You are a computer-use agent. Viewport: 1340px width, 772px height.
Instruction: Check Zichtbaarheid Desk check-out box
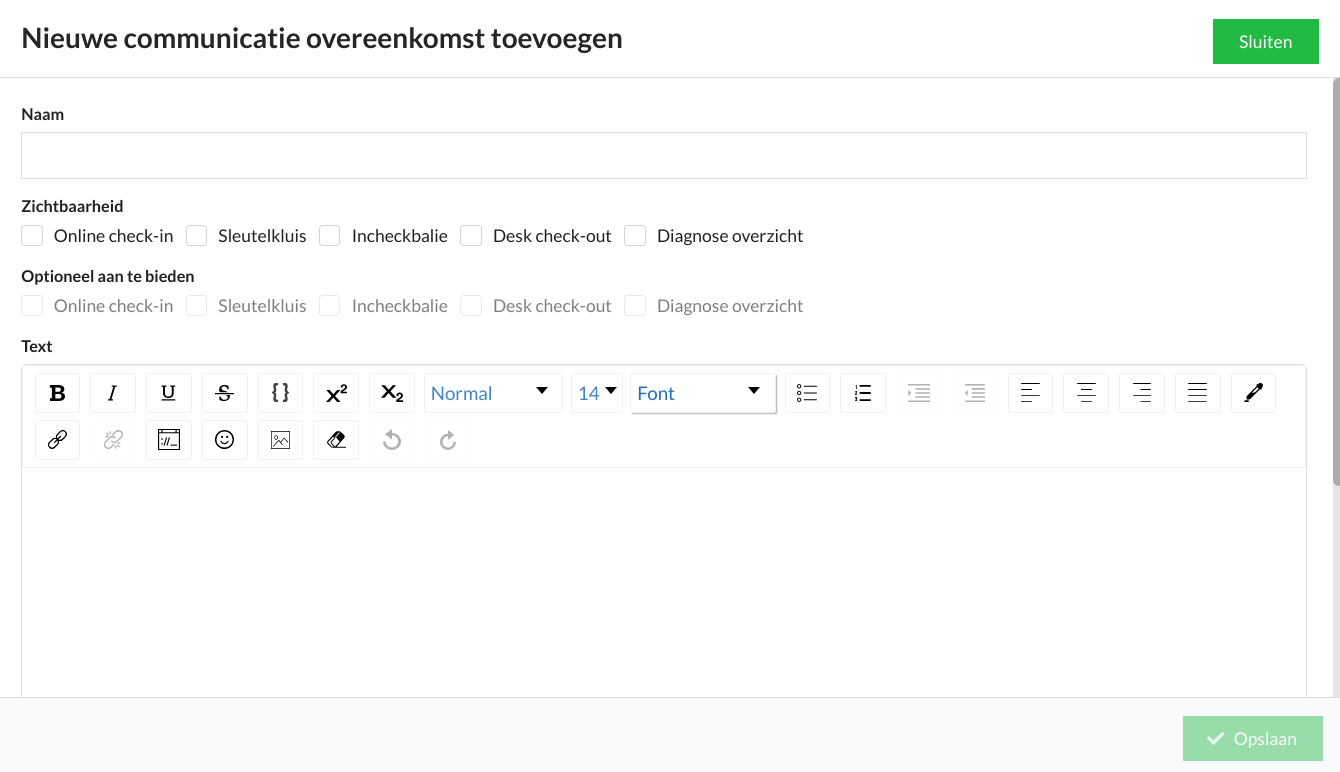click(x=471, y=236)
